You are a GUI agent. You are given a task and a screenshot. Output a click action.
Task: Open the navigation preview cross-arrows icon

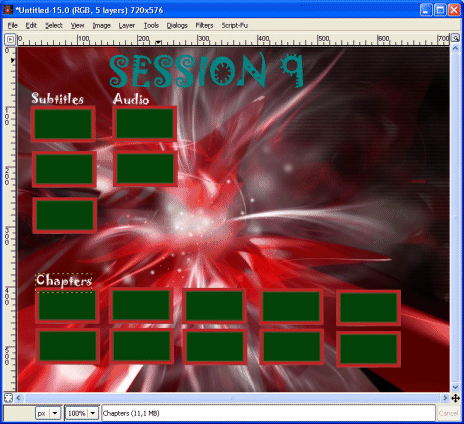[455, 398]
